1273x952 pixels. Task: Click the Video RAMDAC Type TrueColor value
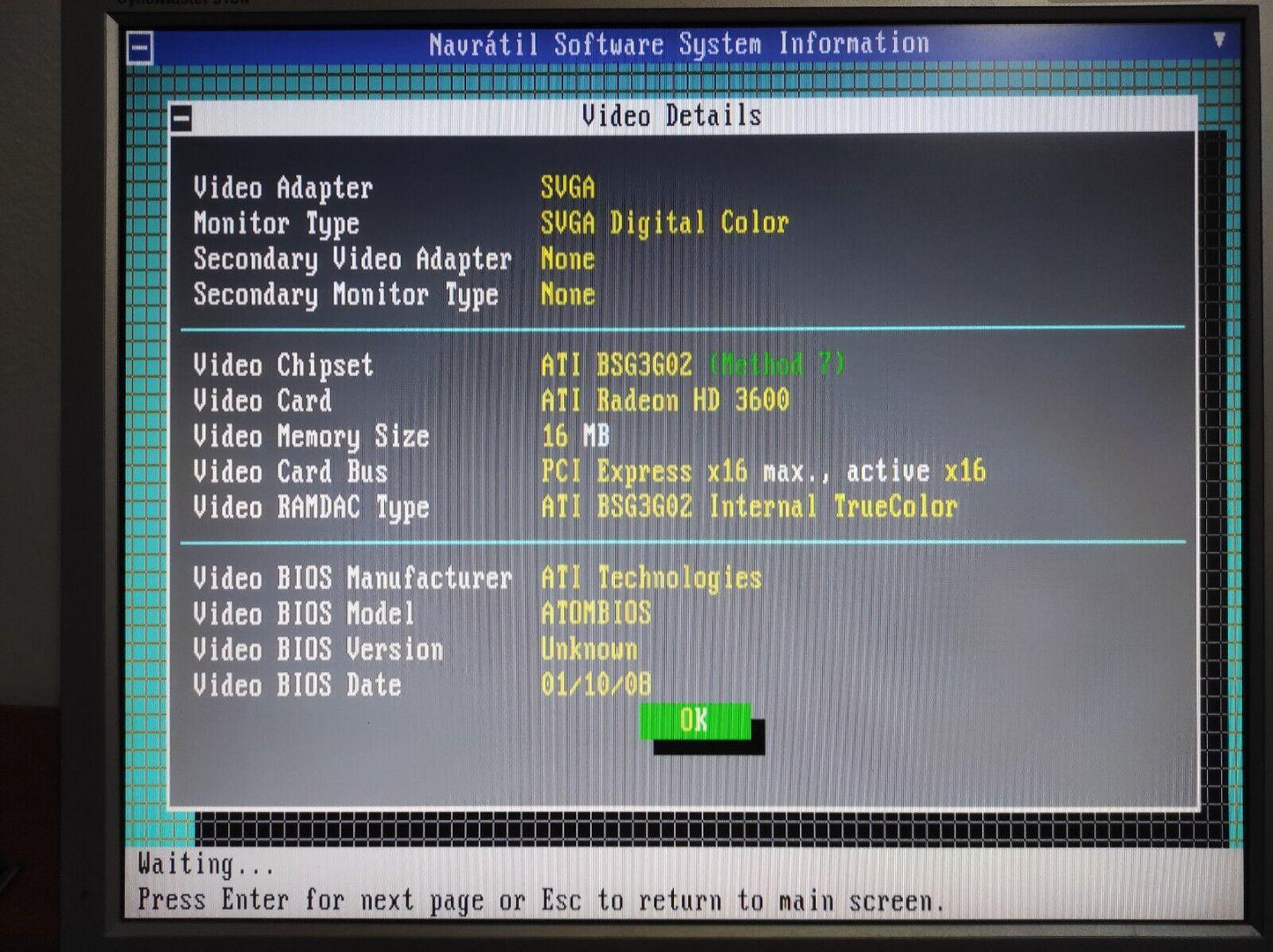pos(896,506)
